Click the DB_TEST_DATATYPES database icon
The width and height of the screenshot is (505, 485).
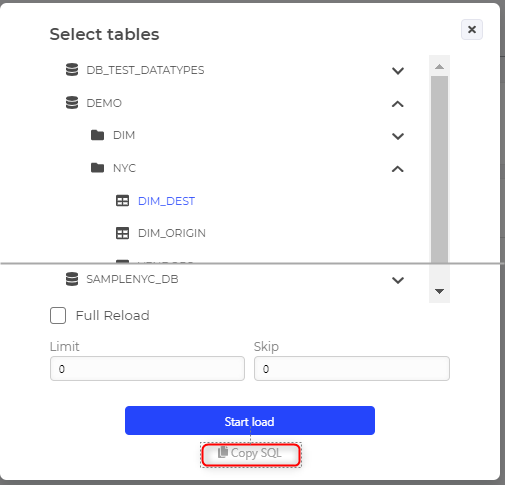[x=72, y=70]
